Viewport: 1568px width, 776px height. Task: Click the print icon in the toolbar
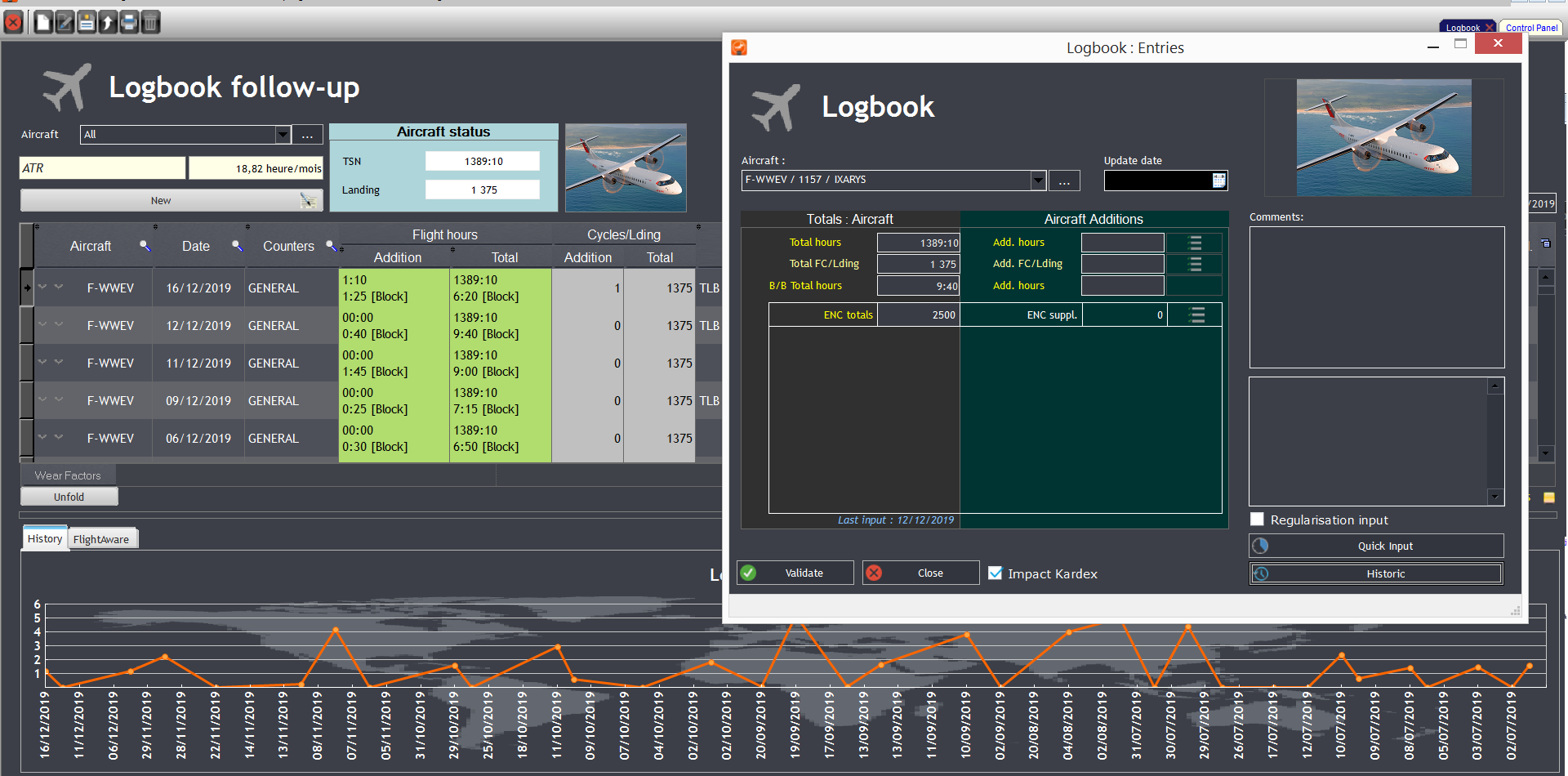pos(129,22)
